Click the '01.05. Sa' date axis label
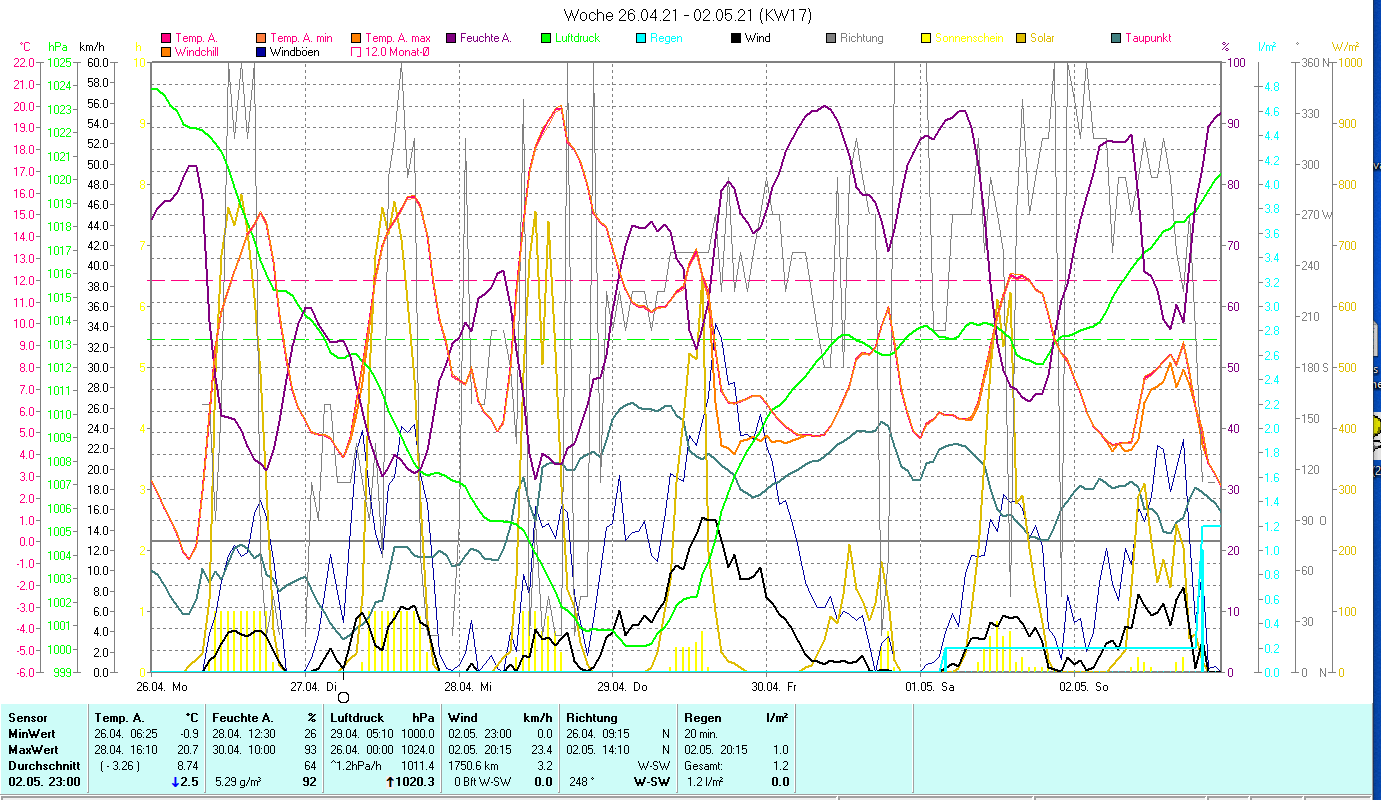This screenshot has width=1381, height=800. pos(929,687)
